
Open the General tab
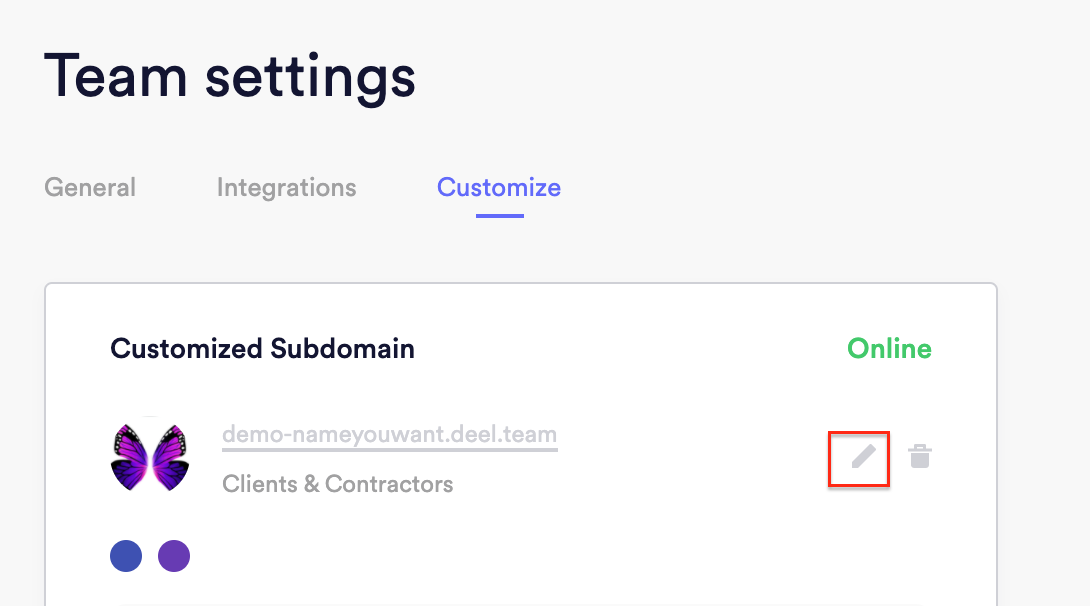pos(90,188)
